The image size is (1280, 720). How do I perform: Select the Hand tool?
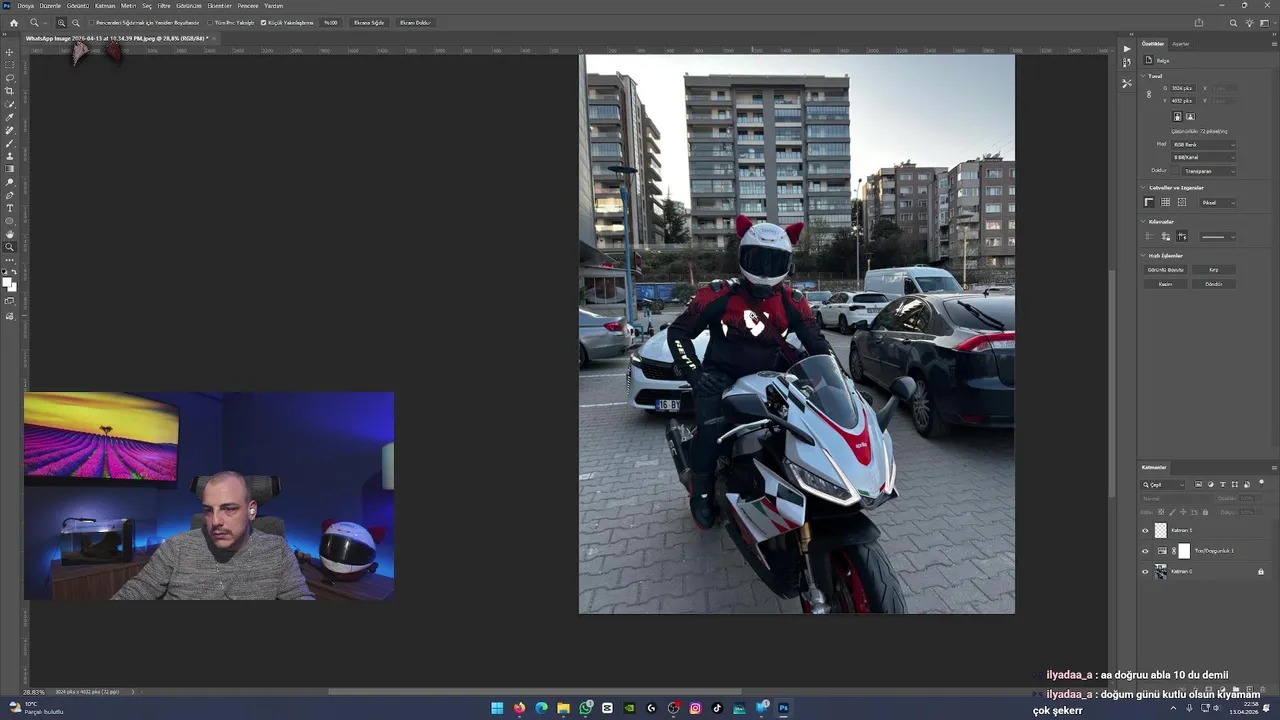(10, 234)
